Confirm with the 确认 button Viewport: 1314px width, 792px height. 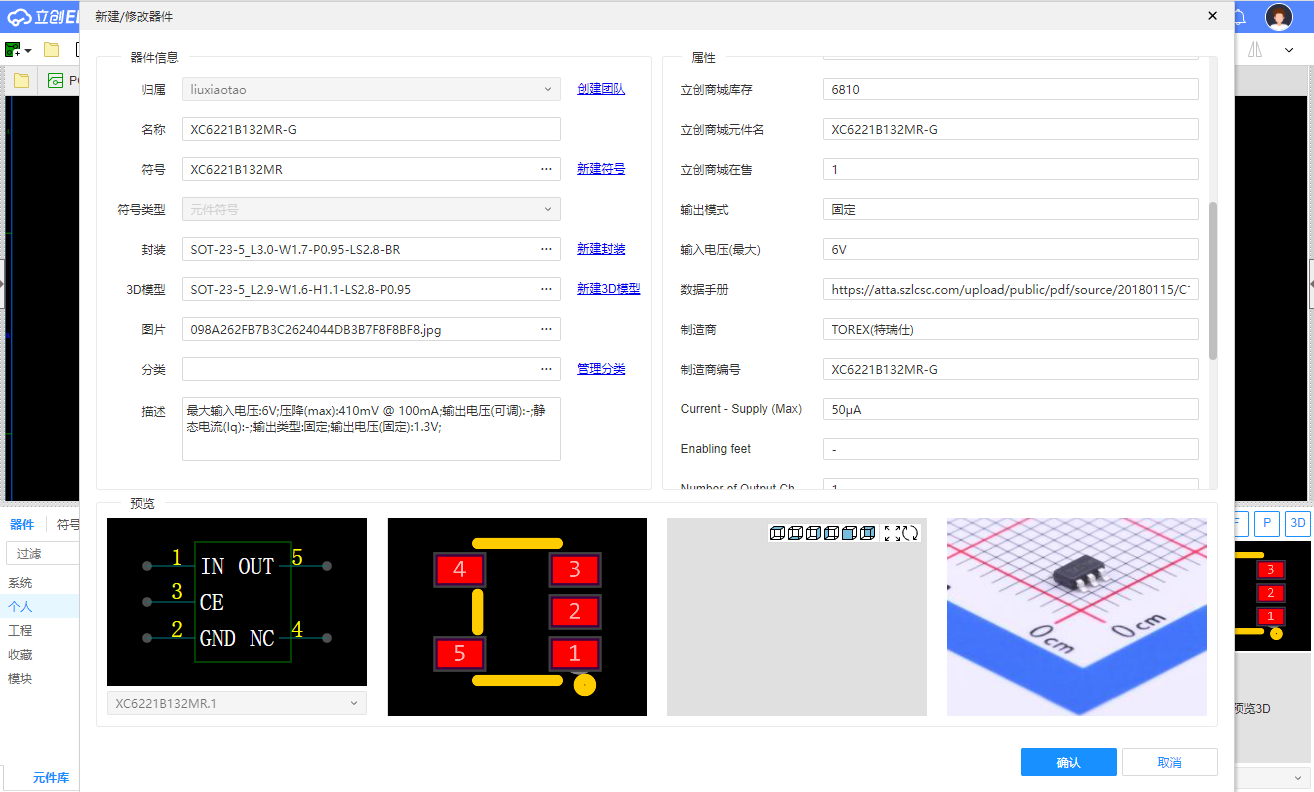coord(1069,762)
